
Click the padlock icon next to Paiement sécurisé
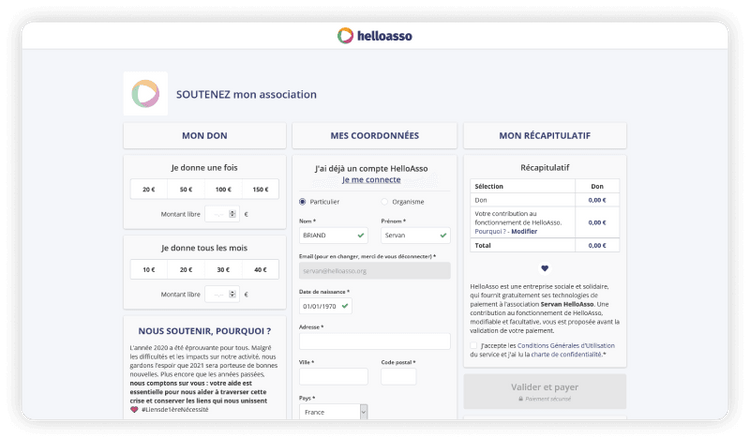click(x=521, y=399)
